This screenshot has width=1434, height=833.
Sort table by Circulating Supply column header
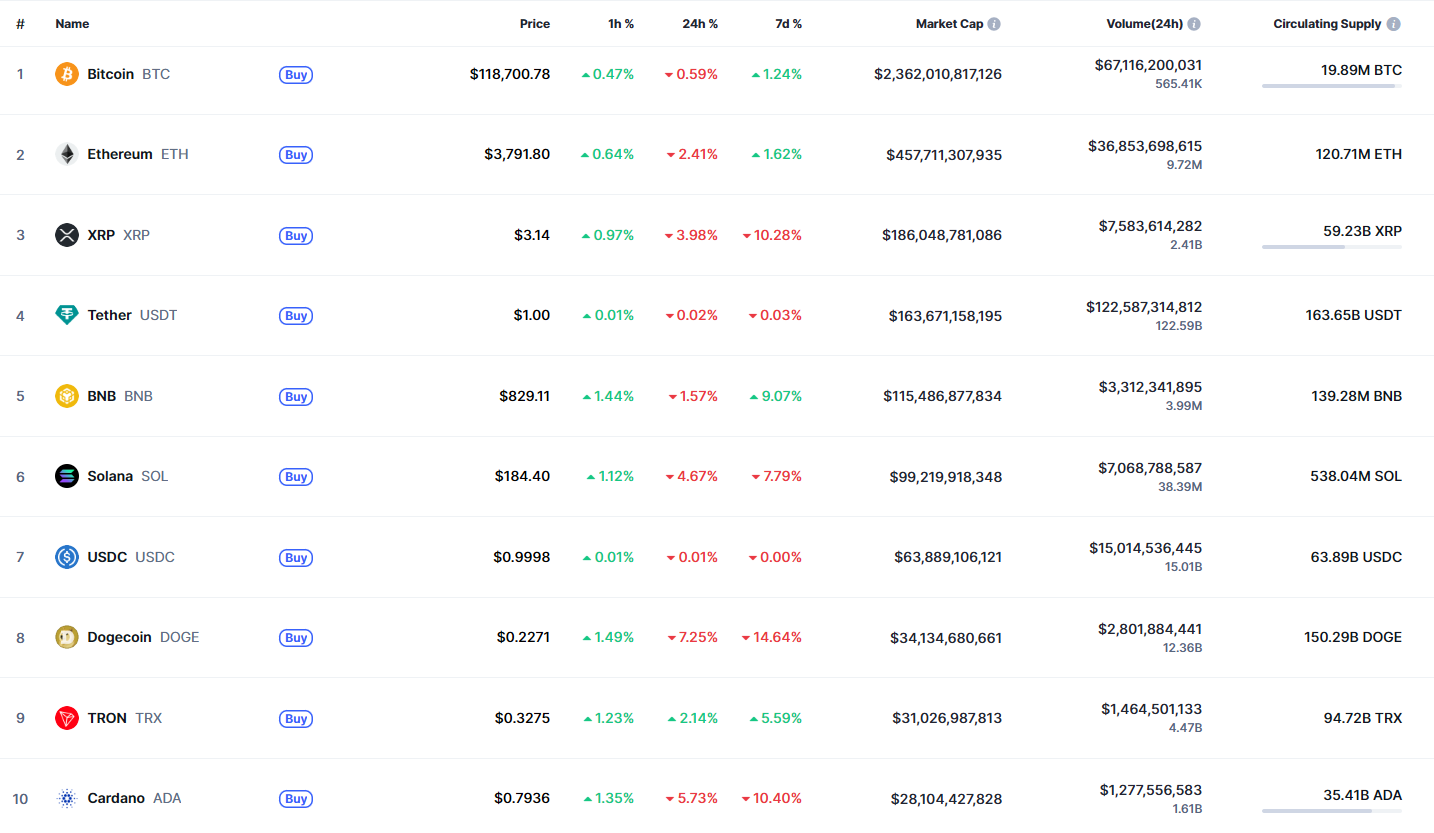1327,24
